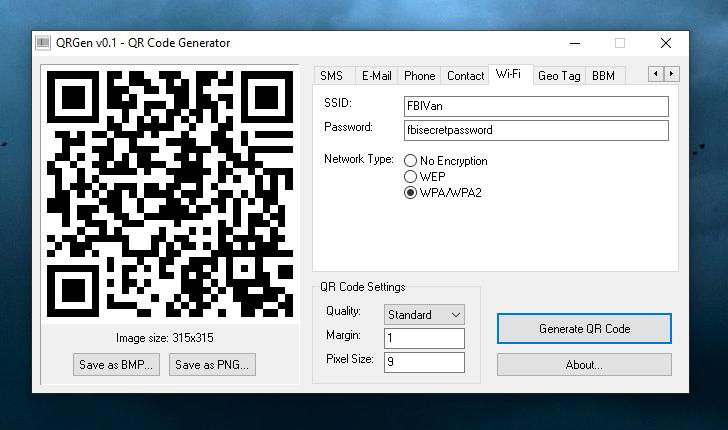The image size is (728, 430).
Task: Open the About dialog
Action: pyautogui.click(x=584, y=365)
